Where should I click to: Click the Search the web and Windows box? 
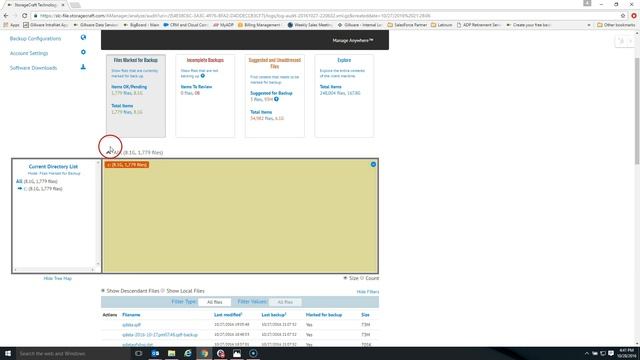(x=73, y=353)
